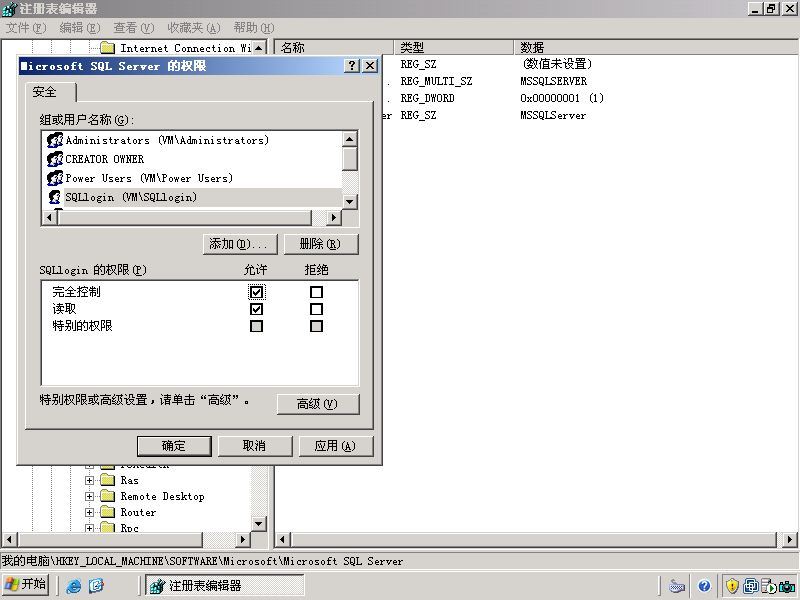This screenshot has width=800, height=600.
Task: Click the 取消 button
Action: (255, 446)
